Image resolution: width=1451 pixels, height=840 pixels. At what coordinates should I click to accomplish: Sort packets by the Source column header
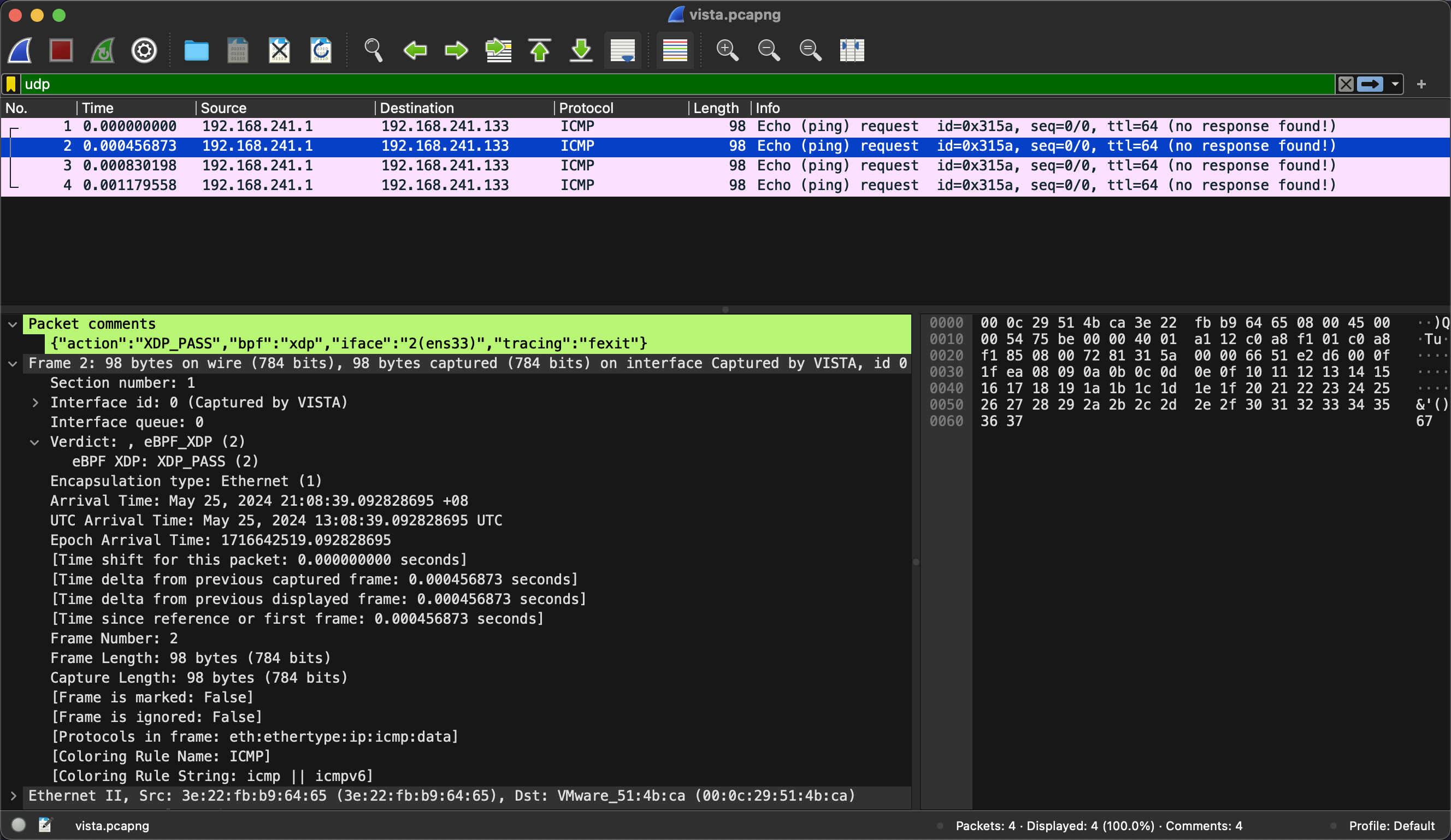click(x=223, y=108)
